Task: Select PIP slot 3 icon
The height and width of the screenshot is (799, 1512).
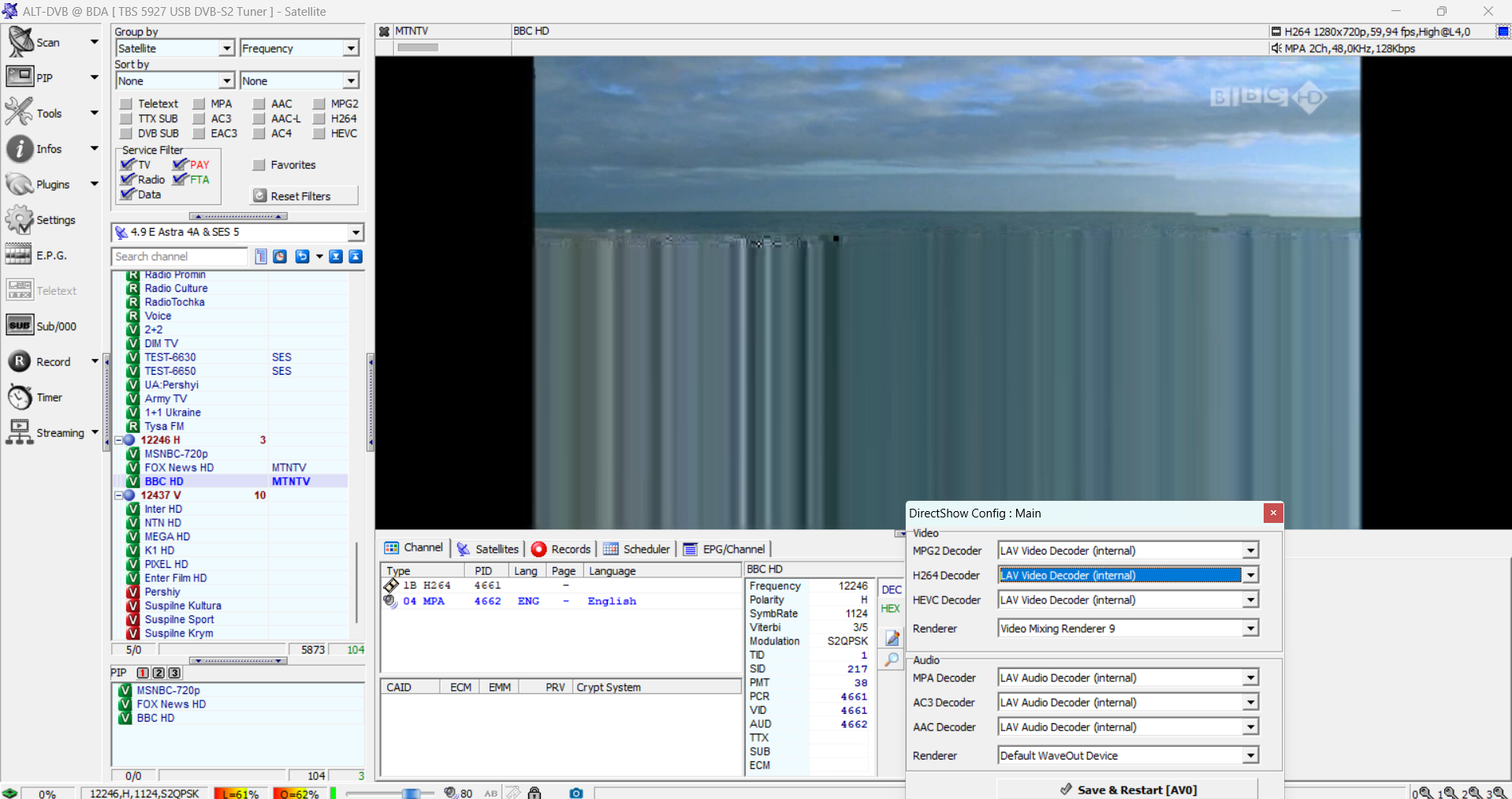Action: tap(174, 673)
